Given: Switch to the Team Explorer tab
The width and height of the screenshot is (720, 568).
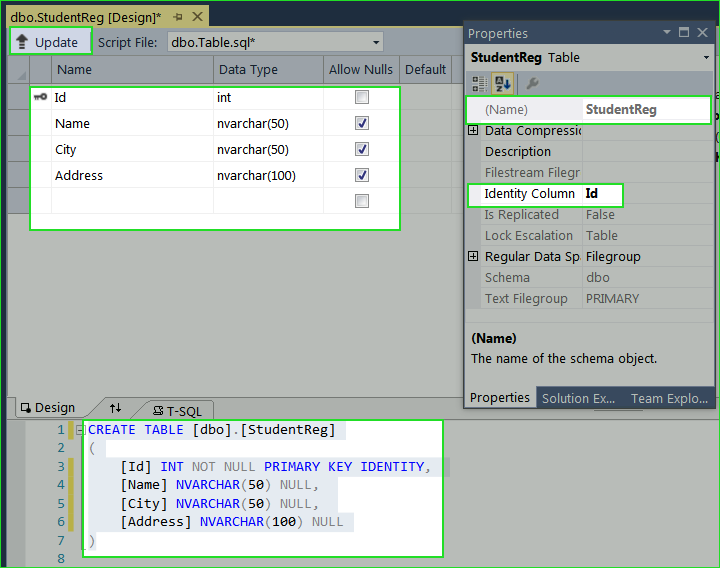Looking at the screenshot, I should 669,398.
